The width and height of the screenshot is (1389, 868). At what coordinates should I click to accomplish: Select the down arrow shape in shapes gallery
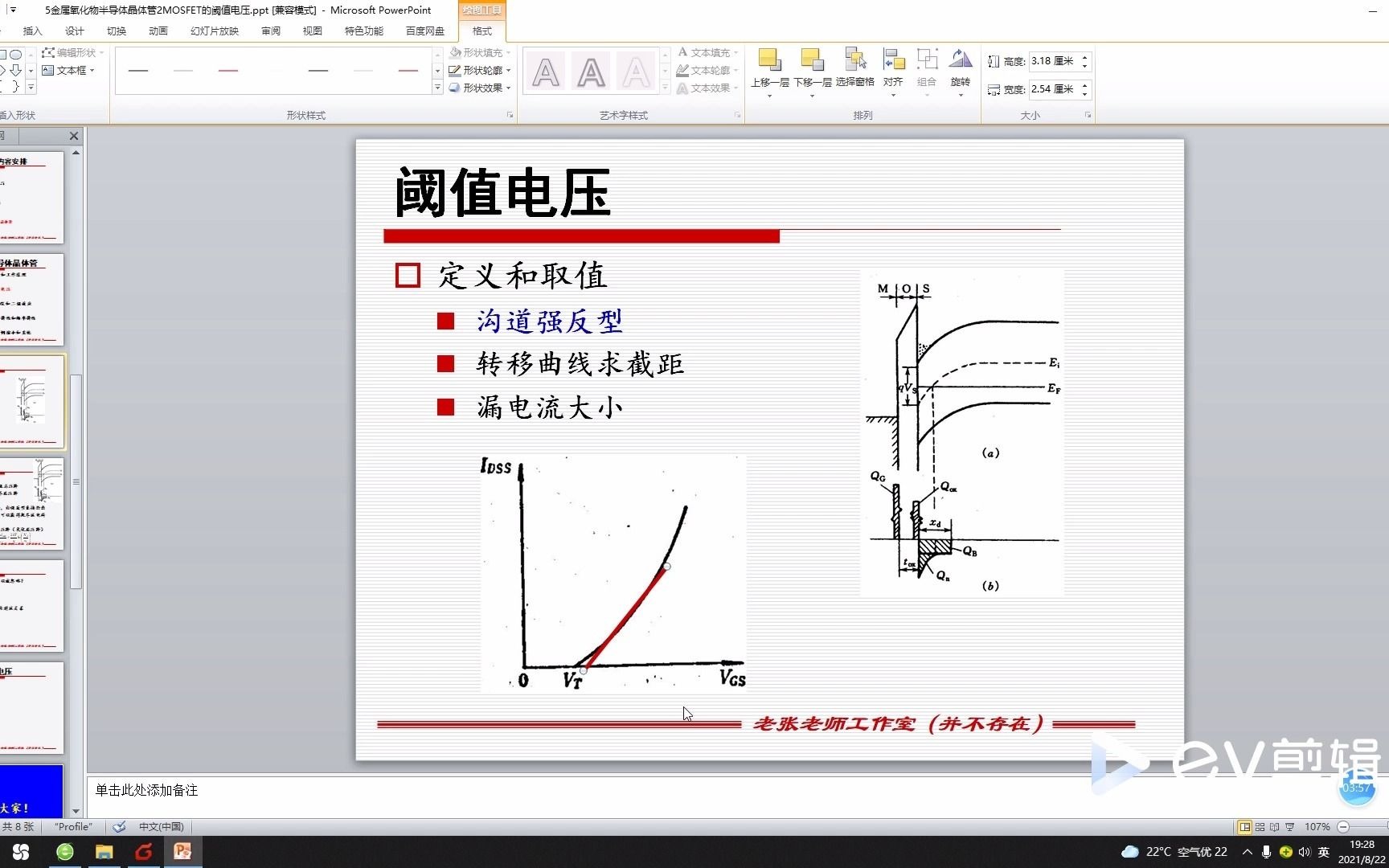click(15, 70)
